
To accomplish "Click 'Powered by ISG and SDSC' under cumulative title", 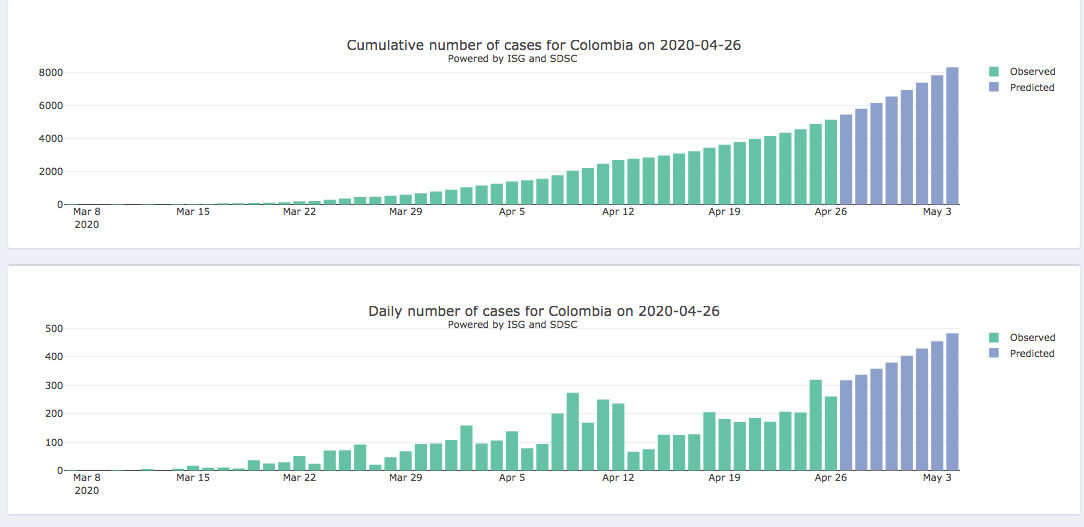I will (512, 58).
